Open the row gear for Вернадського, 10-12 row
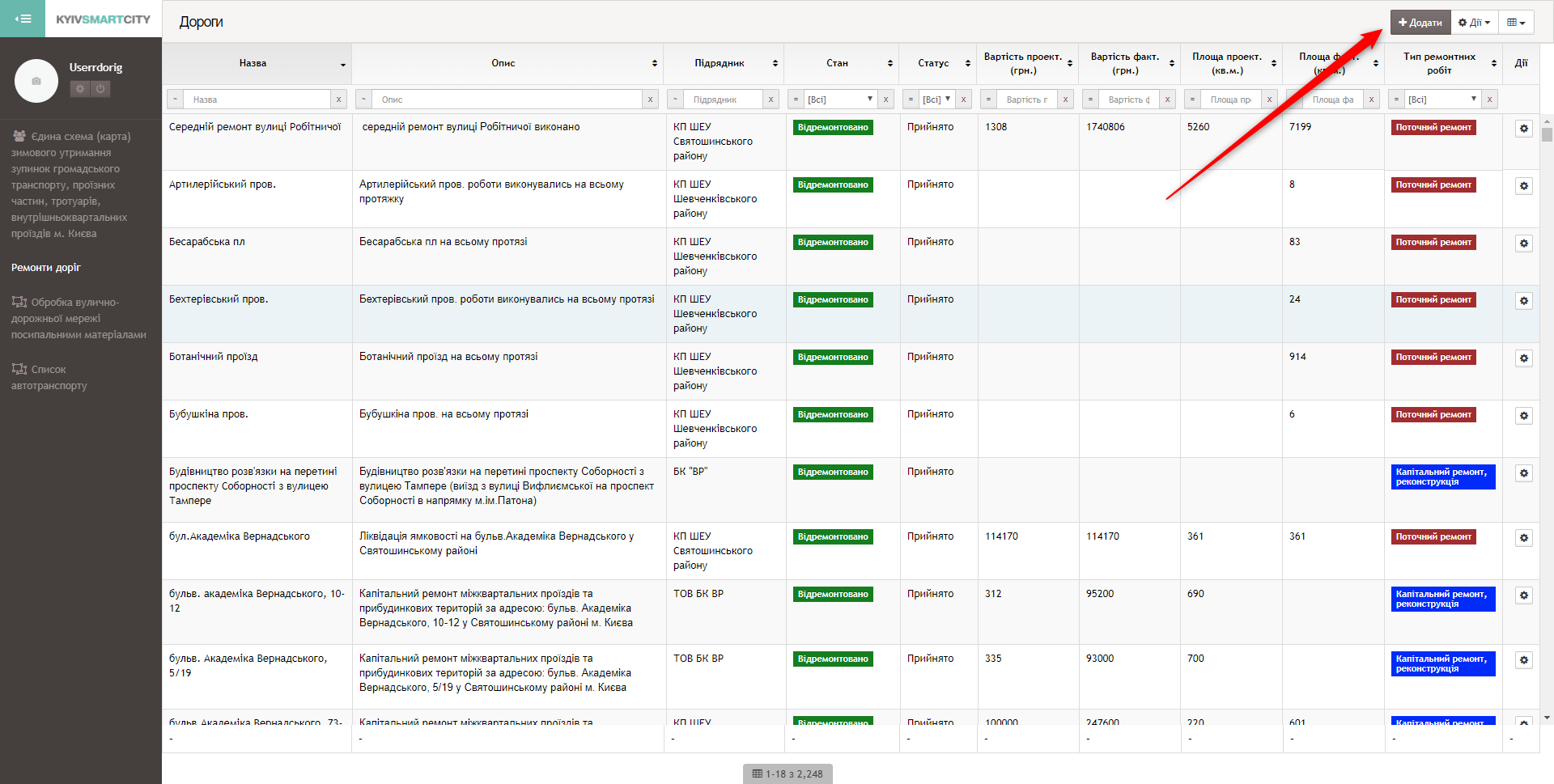 [1524, 595]
